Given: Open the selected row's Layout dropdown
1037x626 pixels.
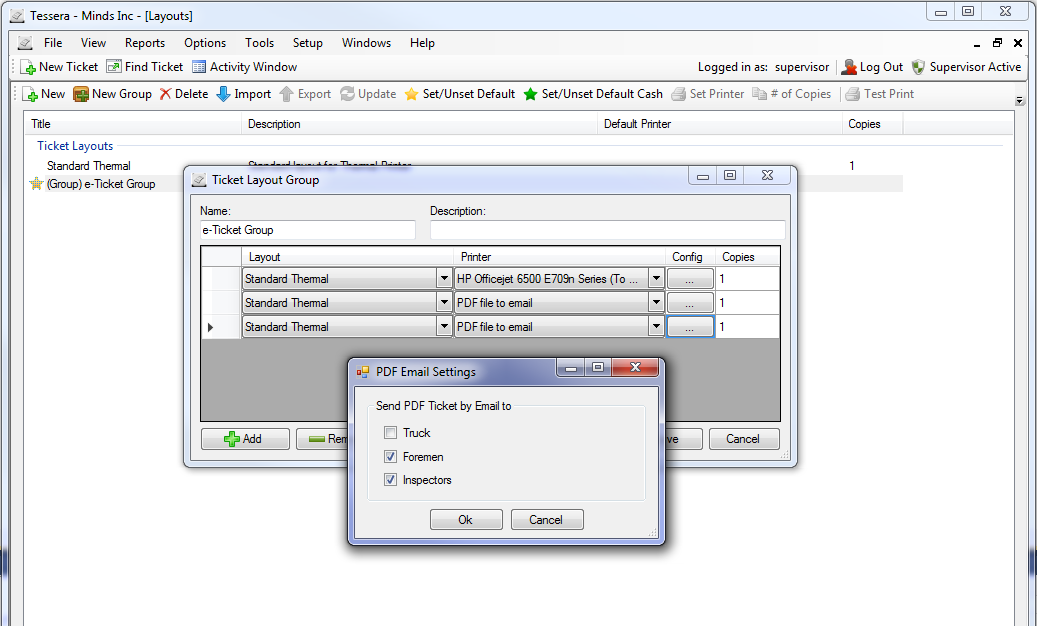Looking at the screenshot, I should pyautogui.click(x=445, y=327).
